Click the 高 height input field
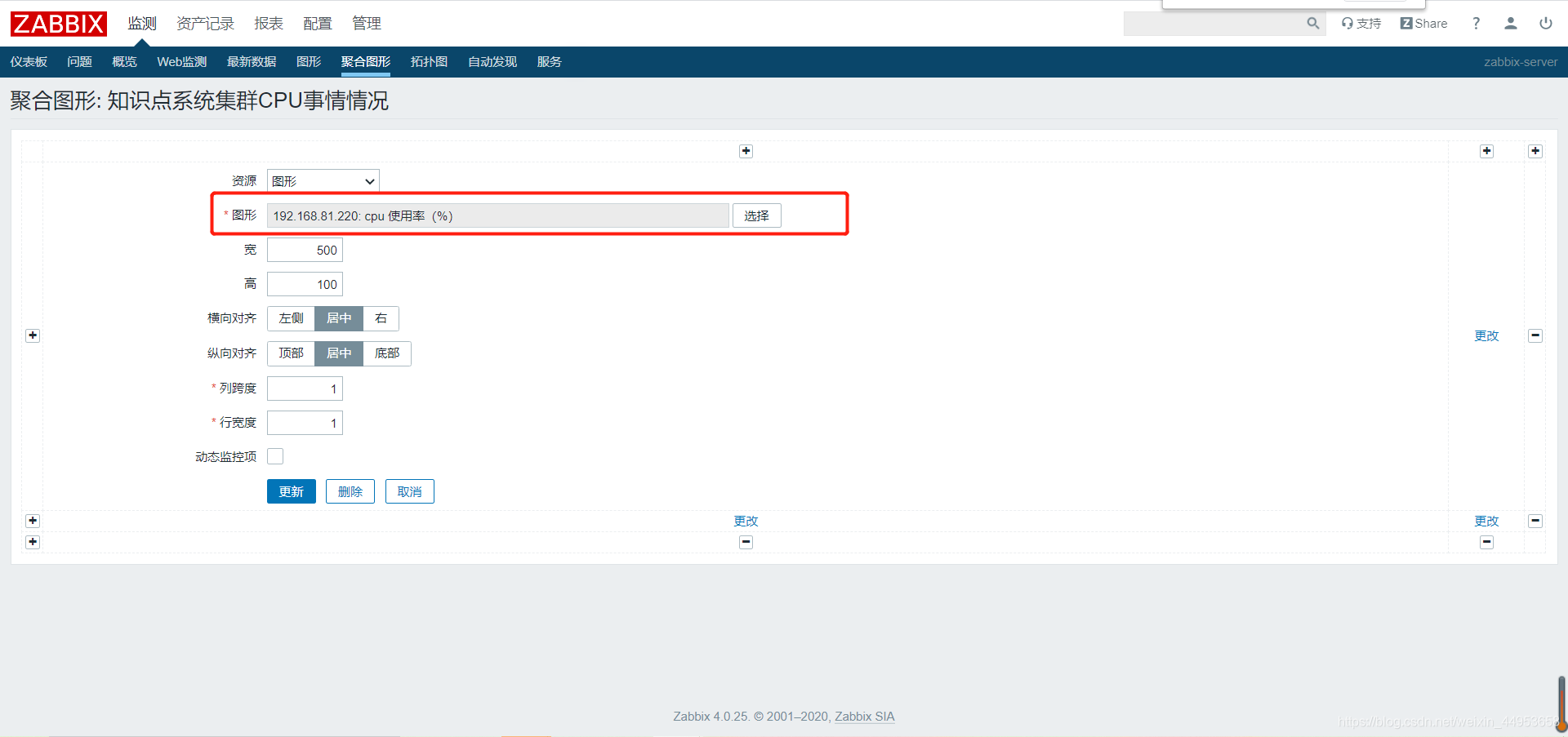This screenshot has height=737, width=1568. [x=305, y=284]
